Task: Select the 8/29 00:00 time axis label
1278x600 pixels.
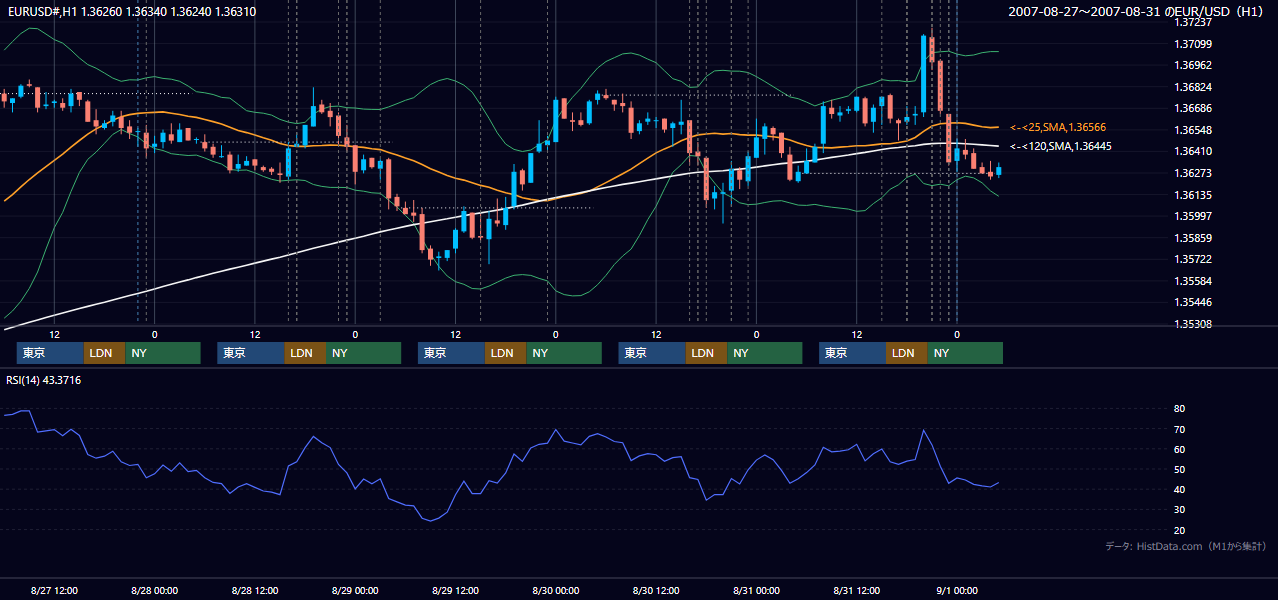Action: [355, 590]
